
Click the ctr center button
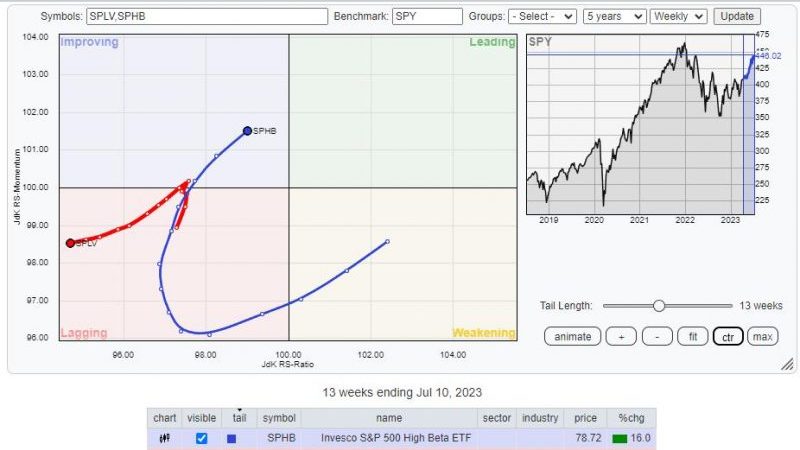pyautogui.click(x=728, y=337)
